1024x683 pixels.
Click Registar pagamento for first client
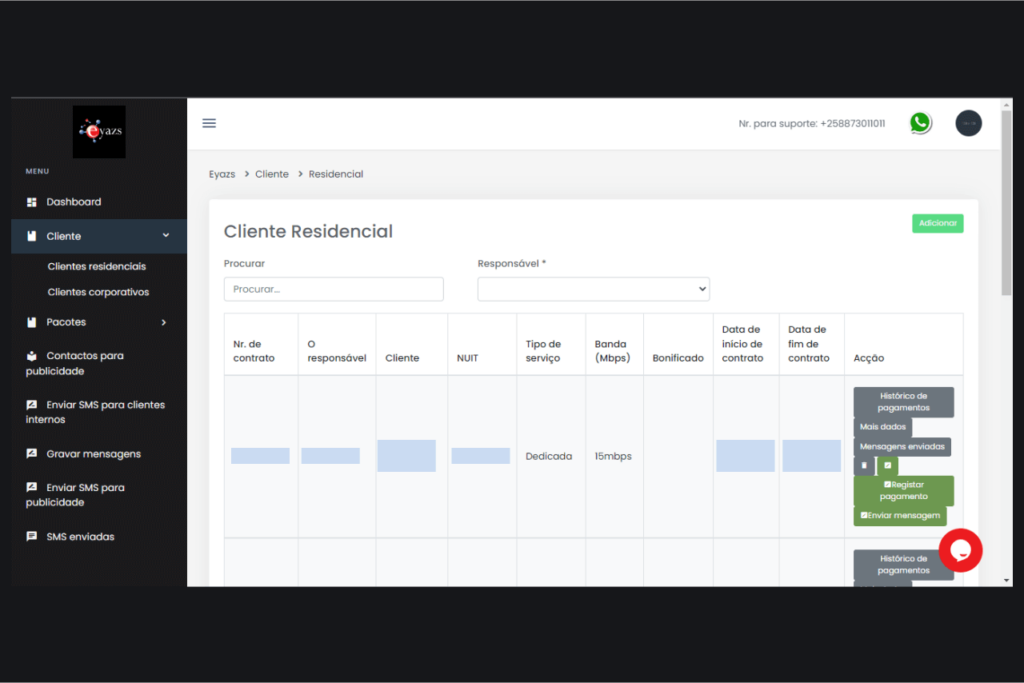pyautogui.click(x=903, y=490)
